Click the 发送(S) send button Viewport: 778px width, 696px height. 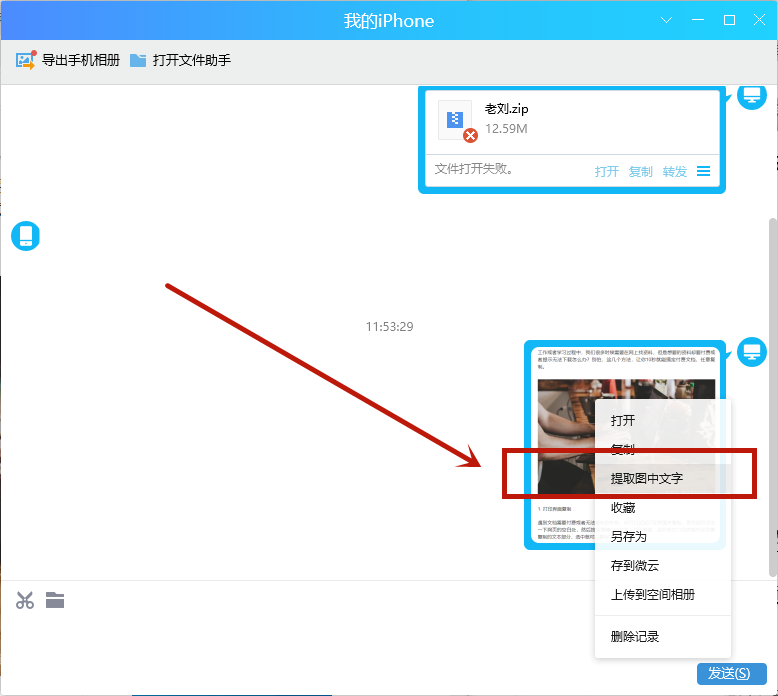[x=731, y=673]
